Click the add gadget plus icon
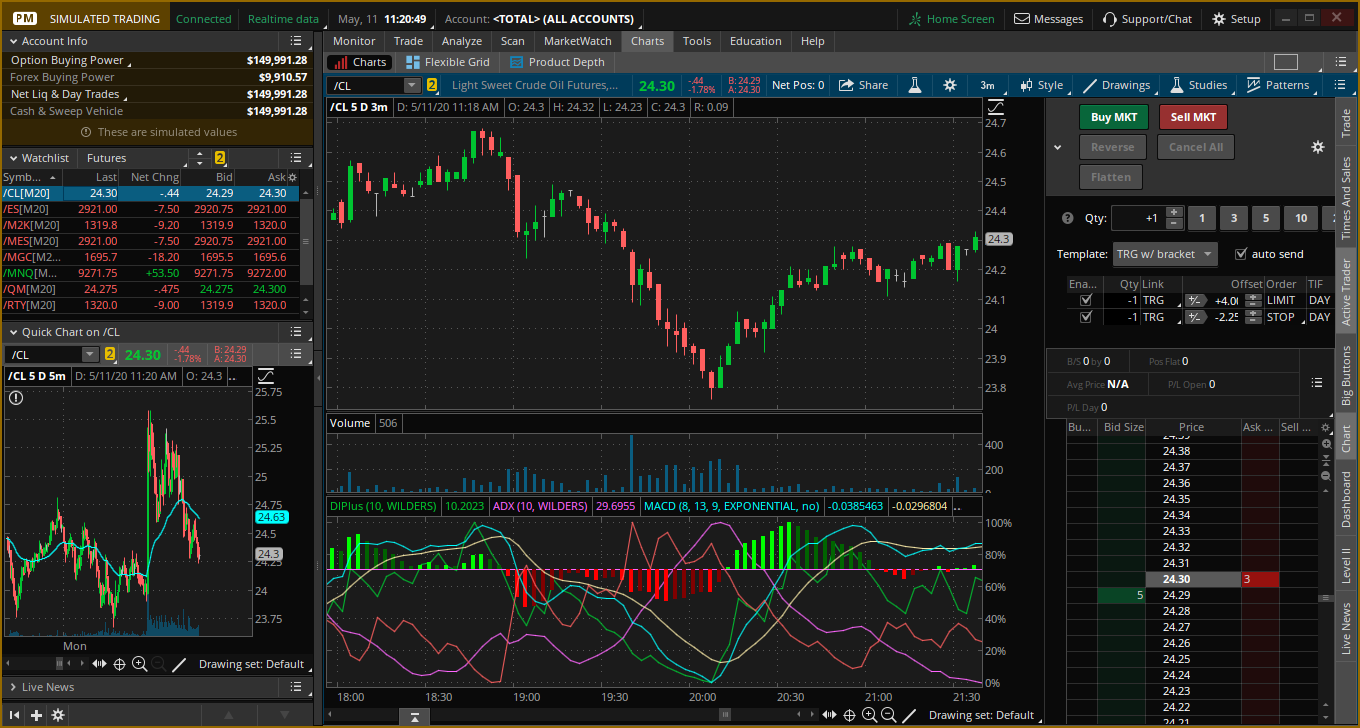This screenshot has height=728, width=1360. [x=36, y=715]
